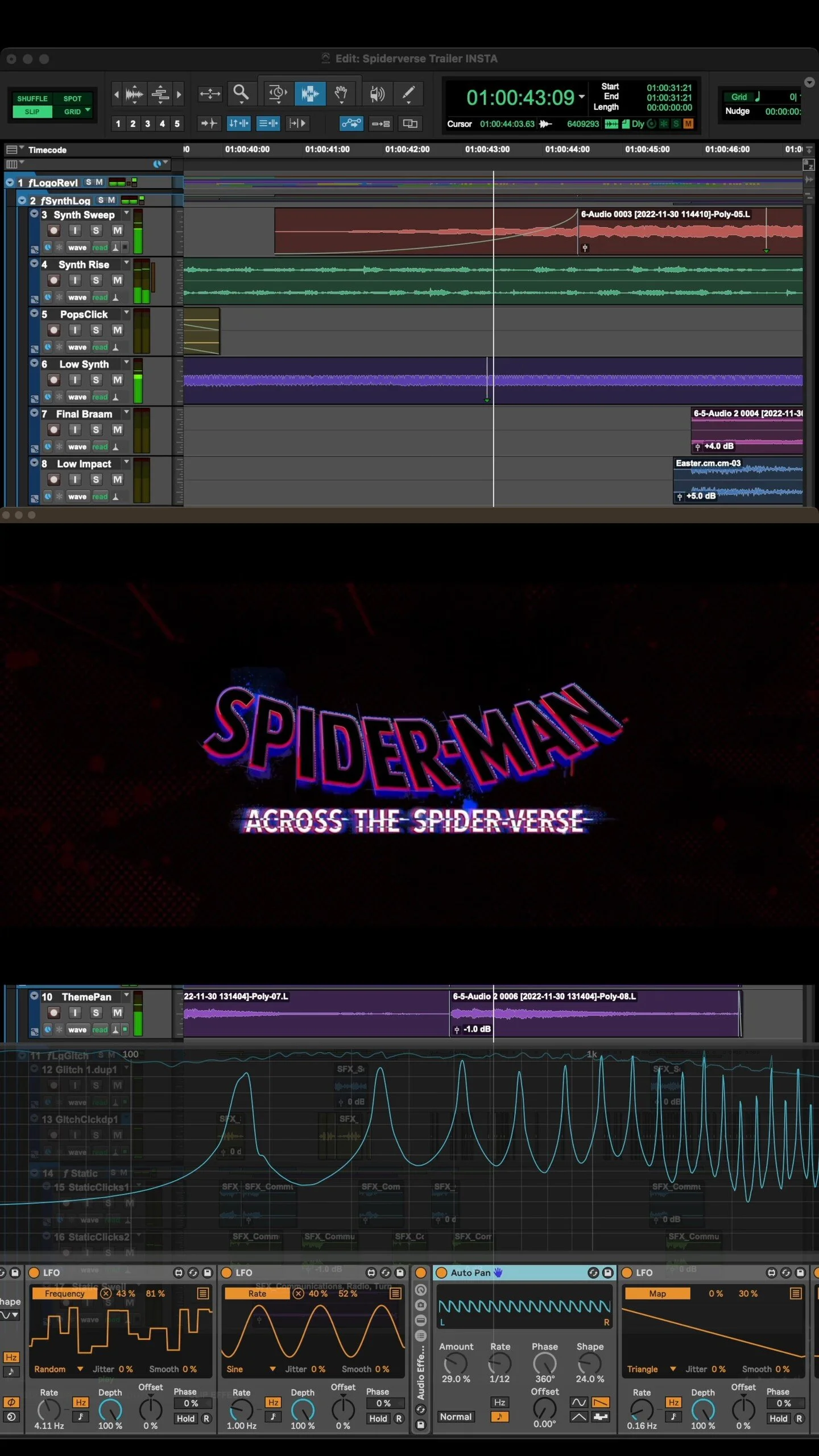Viewport: 819px width, 1456px height.
Task: Toggle Frequency LFO device on/off
Action: point(34,1272)
